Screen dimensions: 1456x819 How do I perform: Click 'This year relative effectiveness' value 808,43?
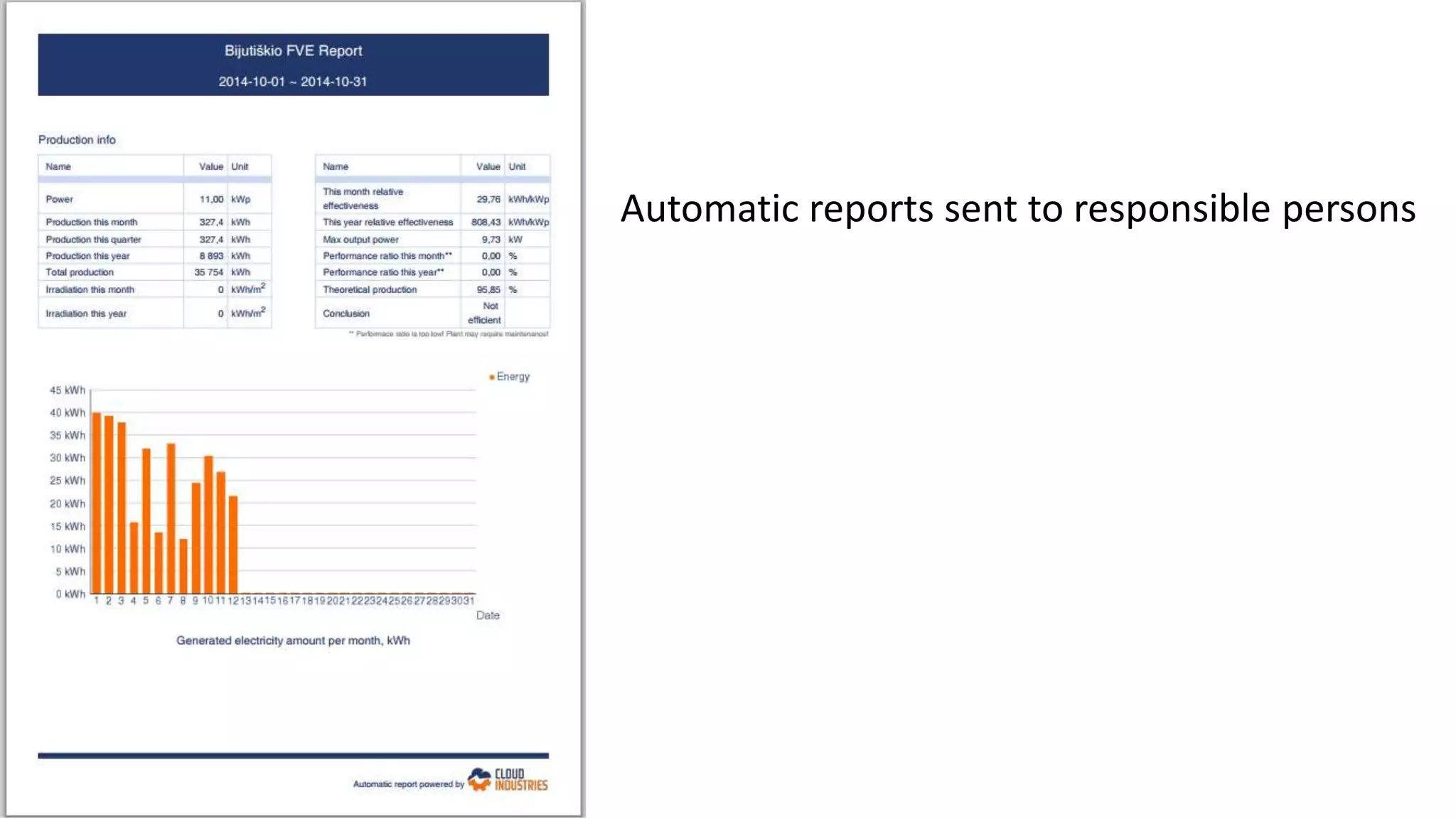[x=486, y=223]
